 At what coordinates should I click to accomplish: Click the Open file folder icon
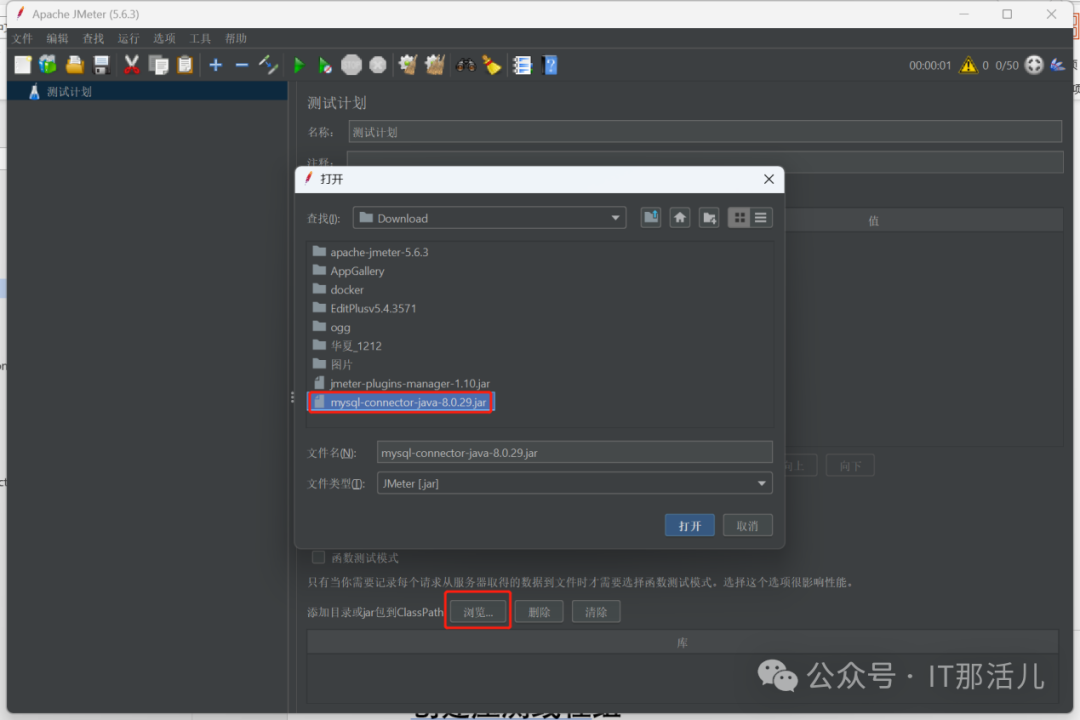click(74, 65)
